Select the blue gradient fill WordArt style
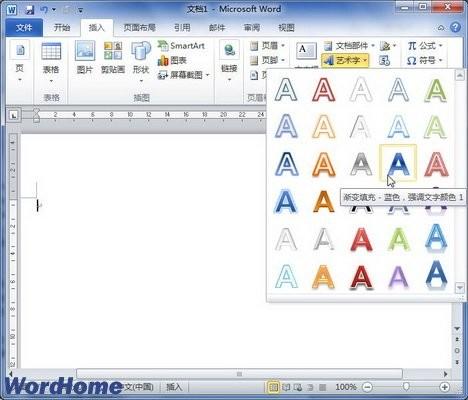Screen dimensions: 468x400 coord(398,163)
